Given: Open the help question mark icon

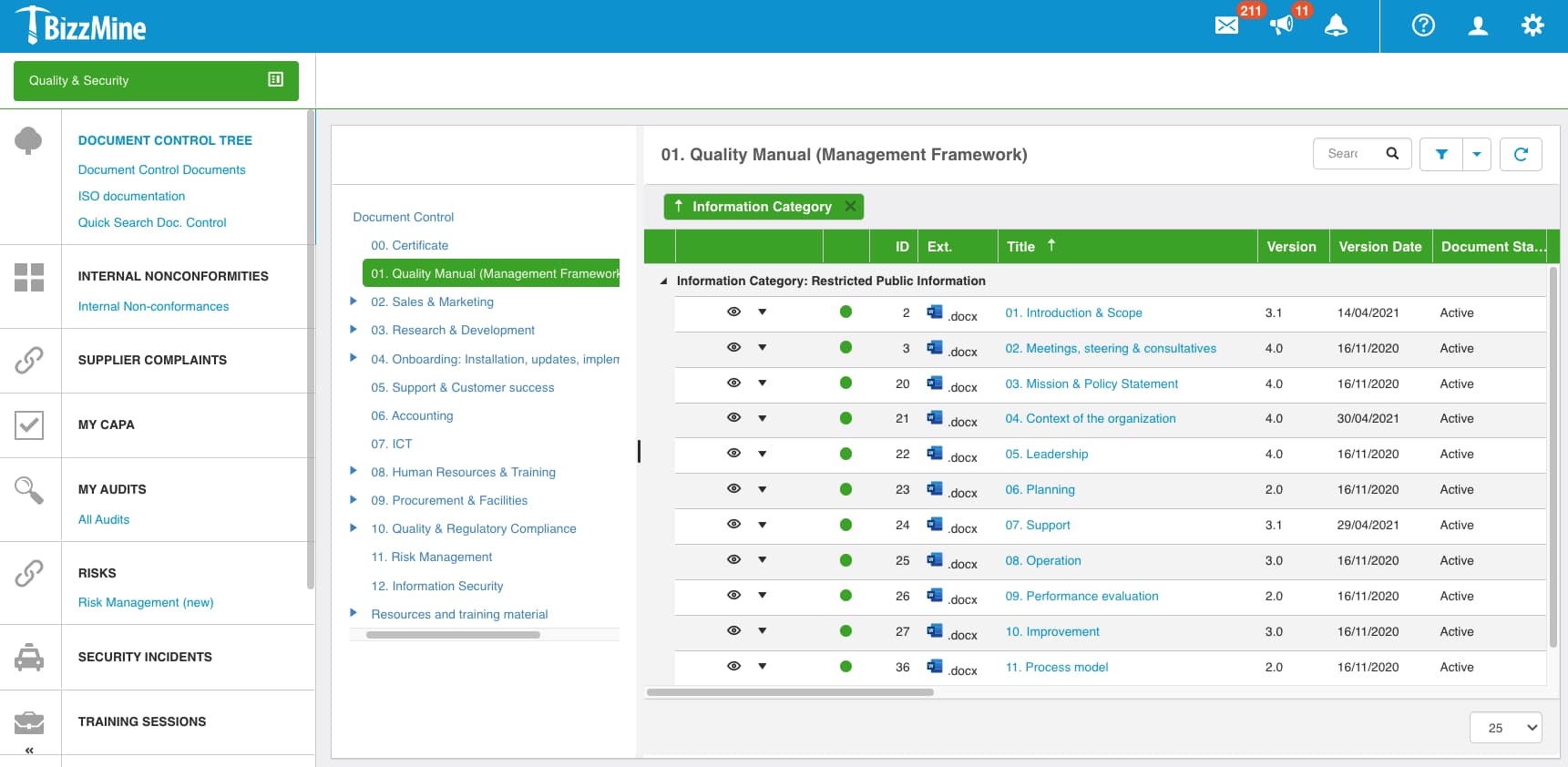Looking at the screenshot, I should tap(1423, 26).
